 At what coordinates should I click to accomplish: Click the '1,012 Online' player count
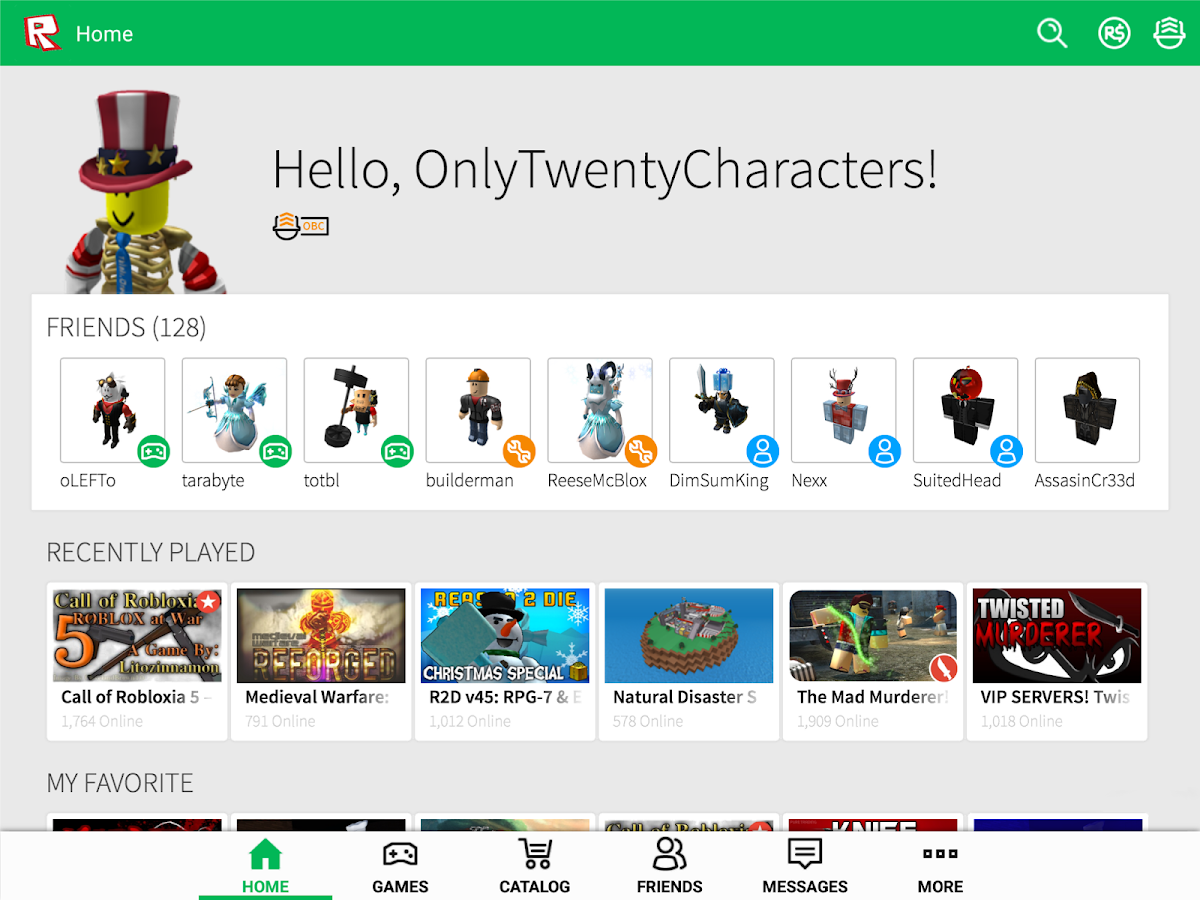[x=470, y=721]
